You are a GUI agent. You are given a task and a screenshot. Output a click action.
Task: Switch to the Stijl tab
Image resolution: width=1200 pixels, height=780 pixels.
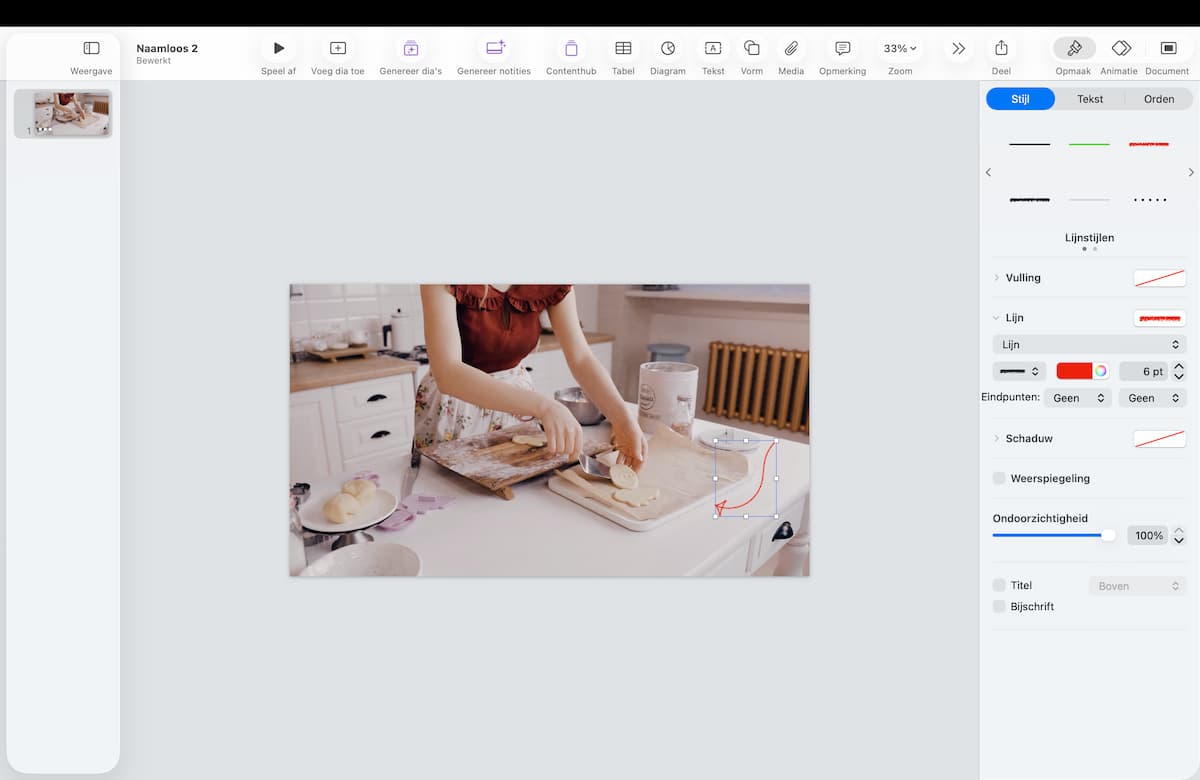[x=1020, y=99]
